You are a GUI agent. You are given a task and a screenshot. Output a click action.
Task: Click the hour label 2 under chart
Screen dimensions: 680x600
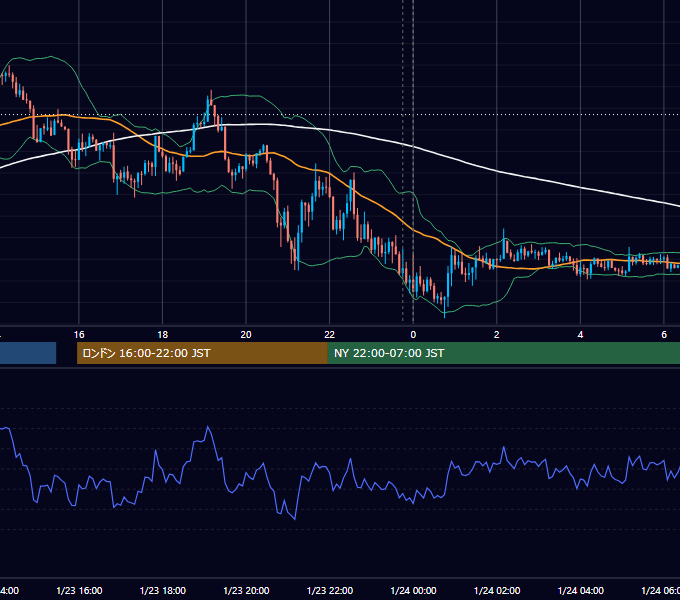pos(497,335)
